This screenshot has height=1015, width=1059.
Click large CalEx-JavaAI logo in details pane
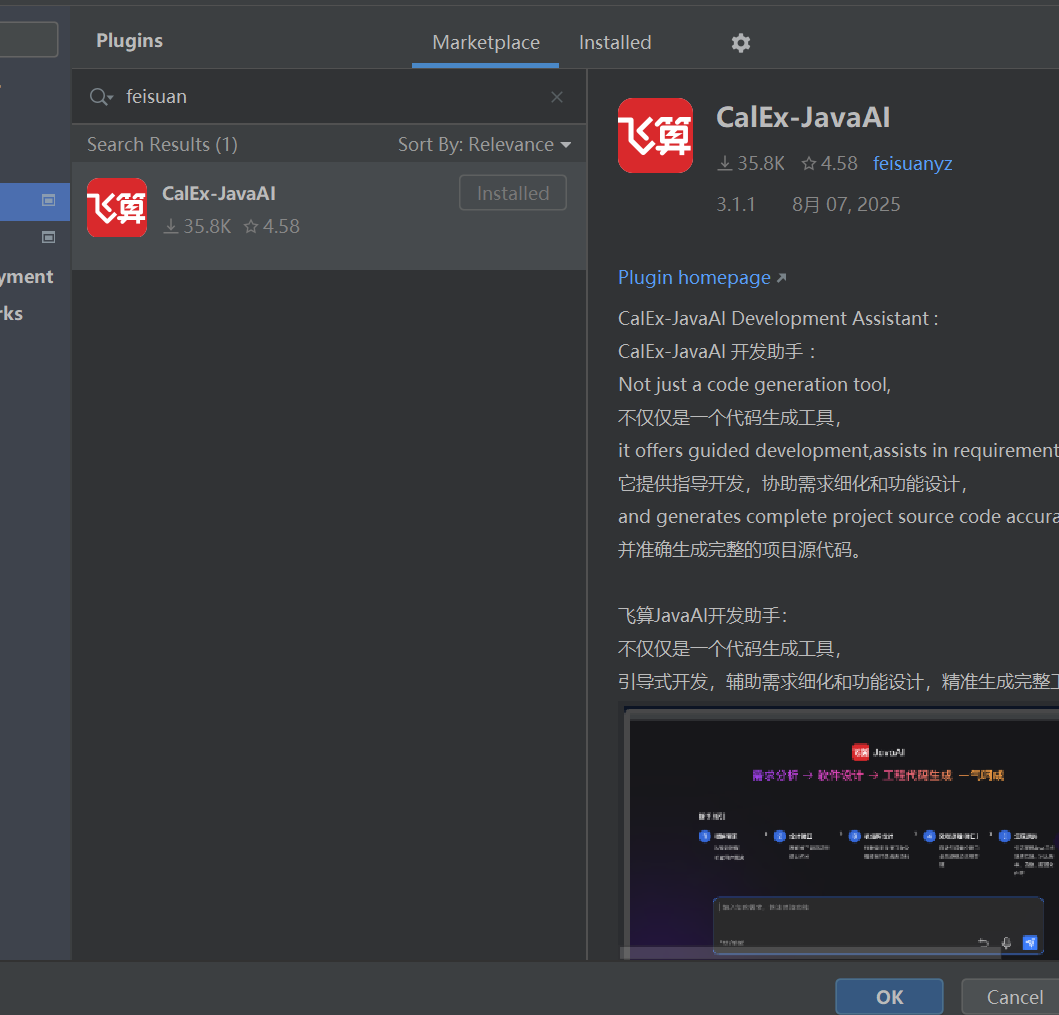click(x=655, y=136)
